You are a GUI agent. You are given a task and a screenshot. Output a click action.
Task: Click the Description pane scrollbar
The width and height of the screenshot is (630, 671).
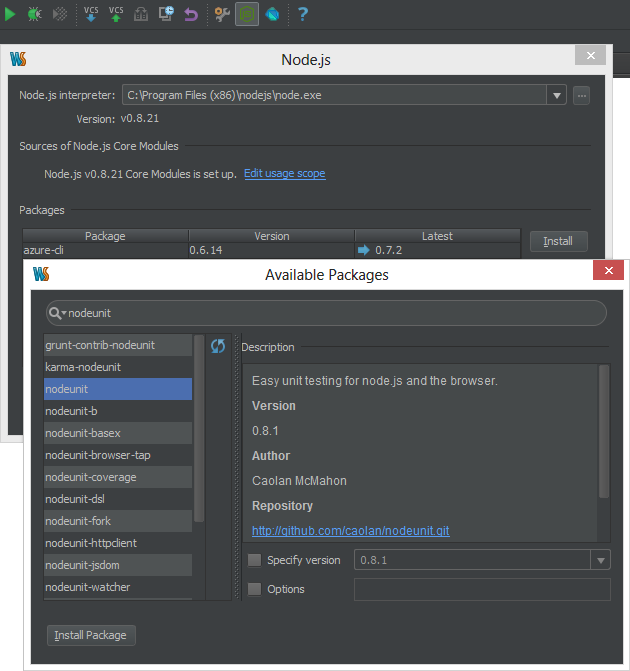coord(603,431)
